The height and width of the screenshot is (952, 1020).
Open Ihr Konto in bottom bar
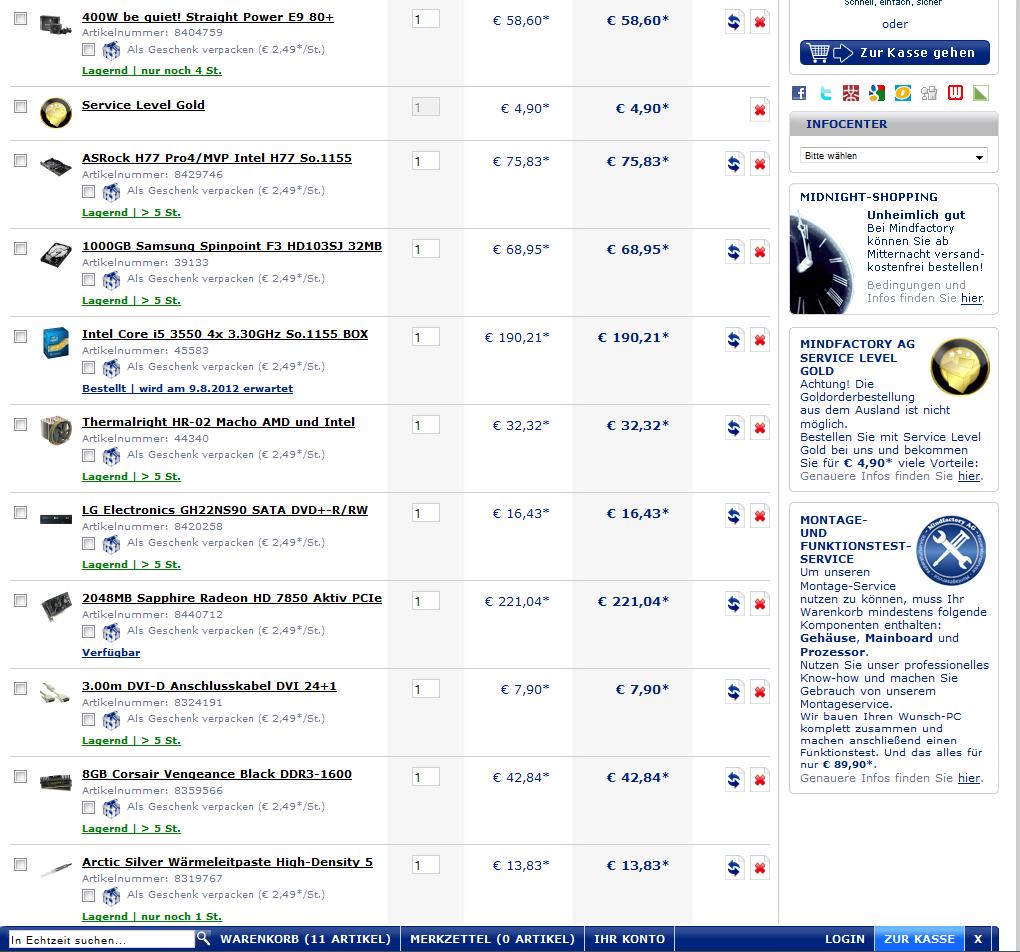coord(629,939)
